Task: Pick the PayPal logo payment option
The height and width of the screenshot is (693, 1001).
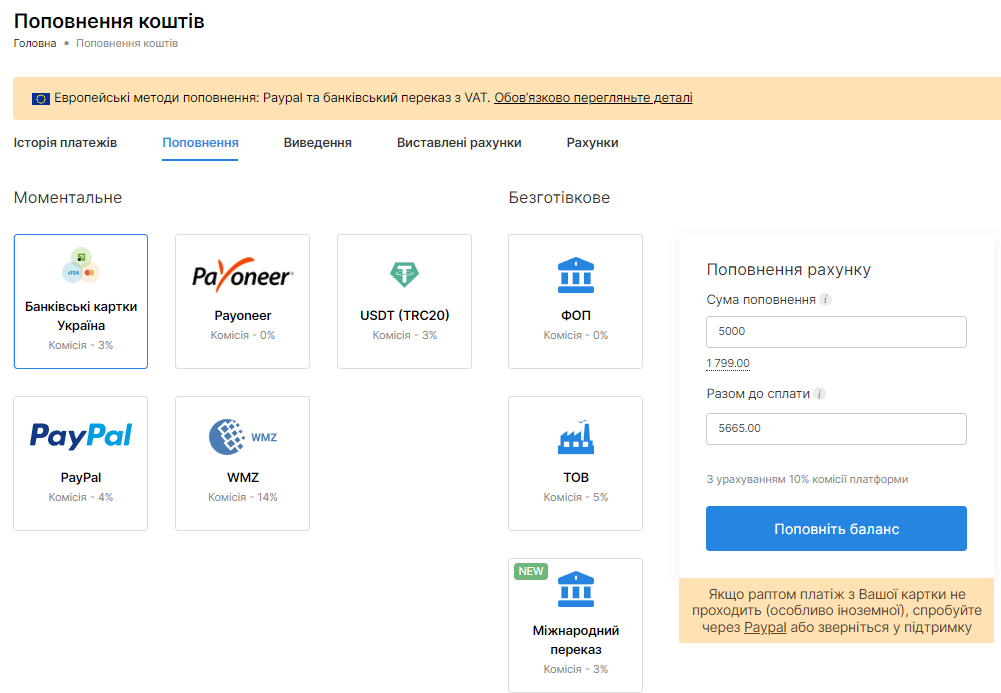Action: click(81, 436)
